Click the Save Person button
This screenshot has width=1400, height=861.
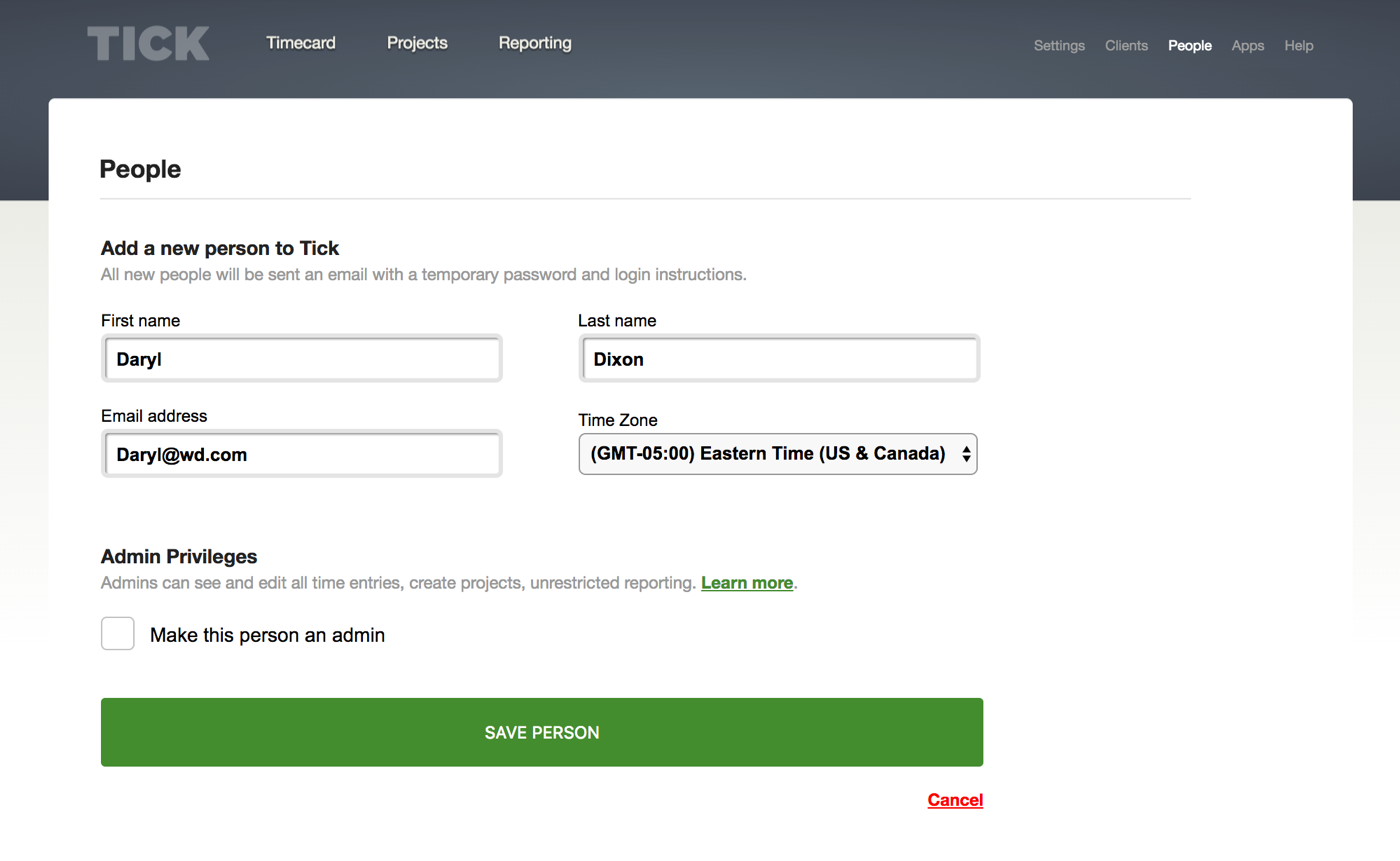coord(541,731)
